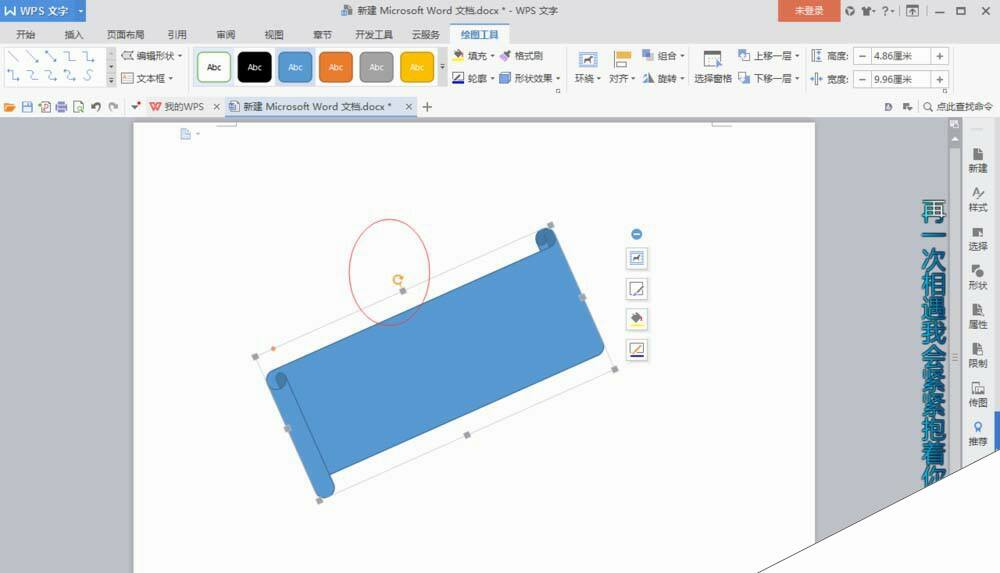
Task: Select the straight line shape tool
Action: (13, 57)
